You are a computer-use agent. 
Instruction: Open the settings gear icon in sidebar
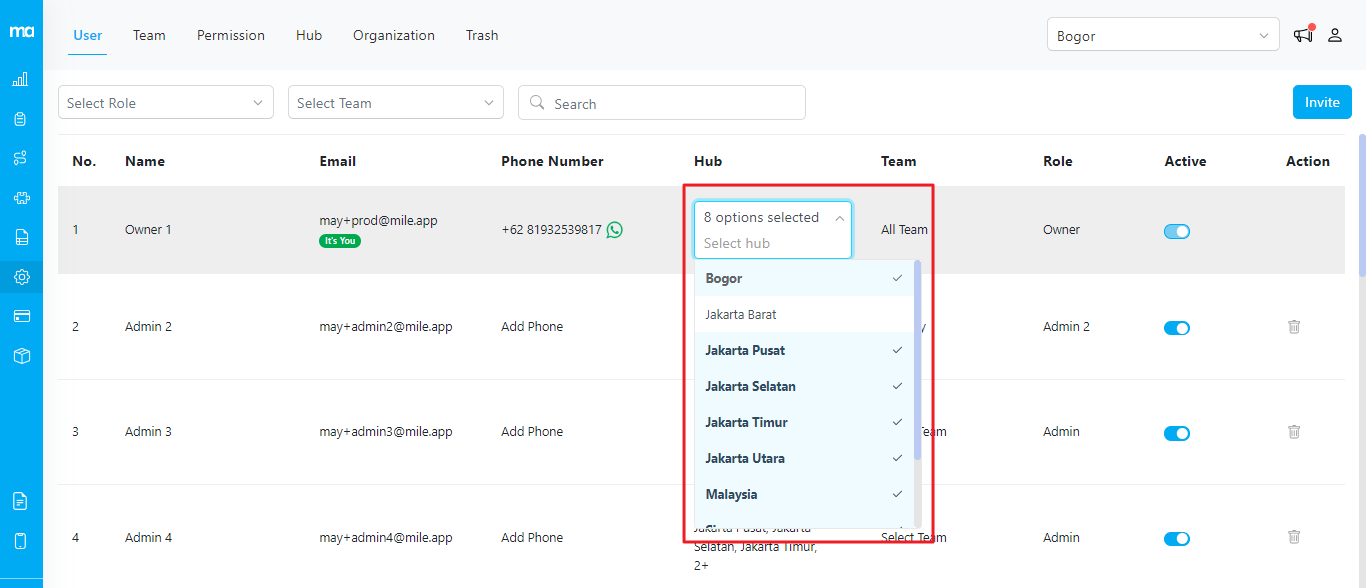[20, 277]
